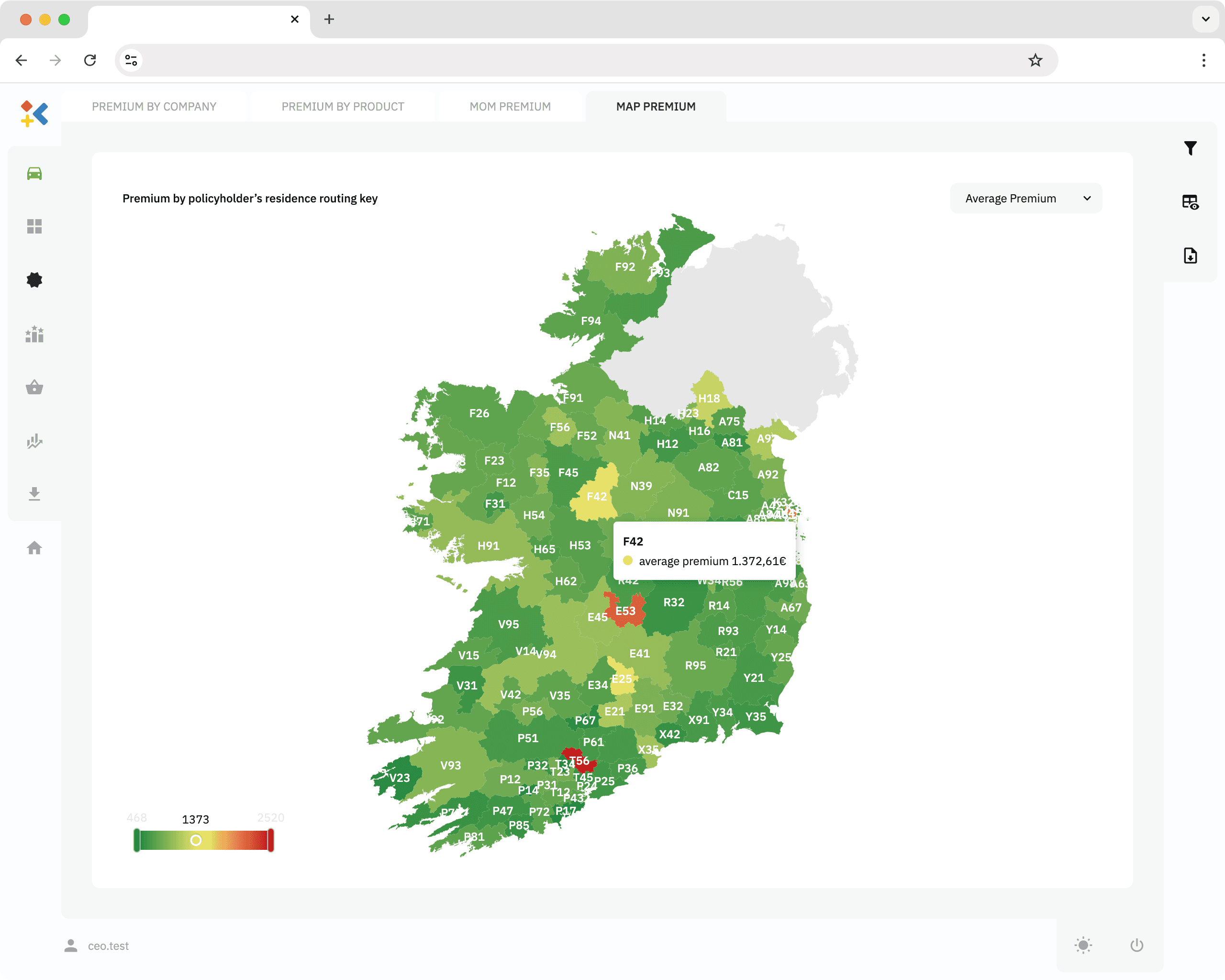Select the H18 region on map
This screenshot has width=1225, height=980.
709,398
